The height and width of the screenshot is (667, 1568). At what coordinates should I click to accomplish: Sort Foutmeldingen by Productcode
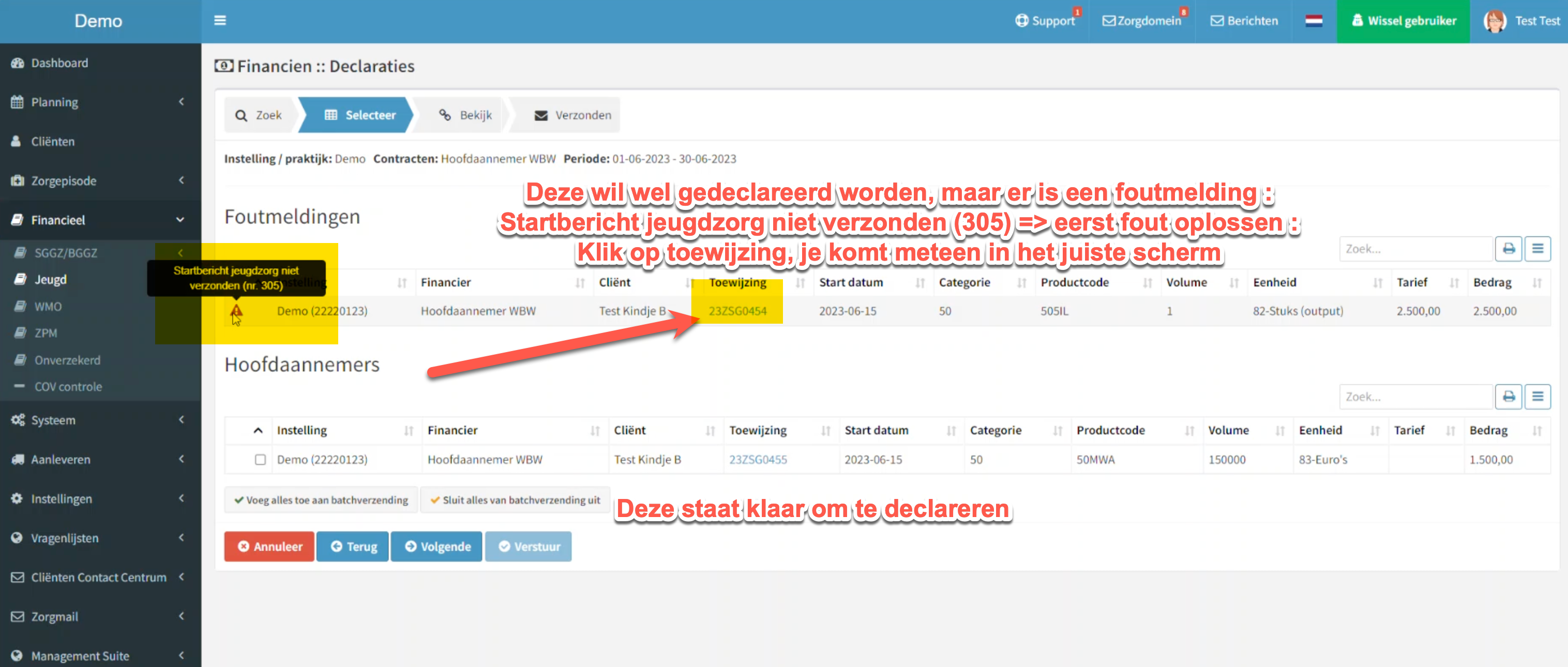click(x=1097, y=282)
